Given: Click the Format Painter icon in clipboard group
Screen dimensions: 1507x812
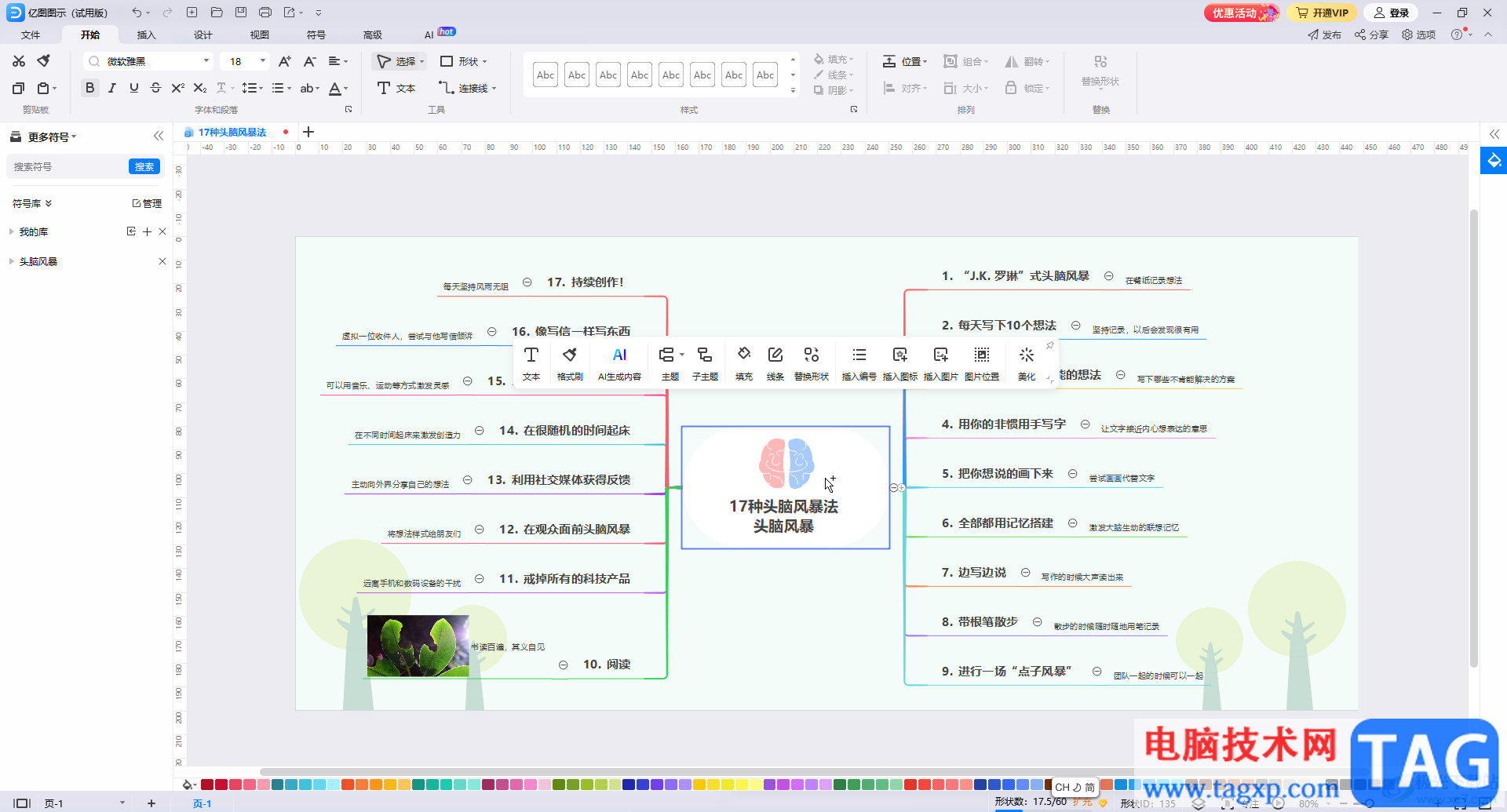Looking at the screenshot, I should 44,61.
